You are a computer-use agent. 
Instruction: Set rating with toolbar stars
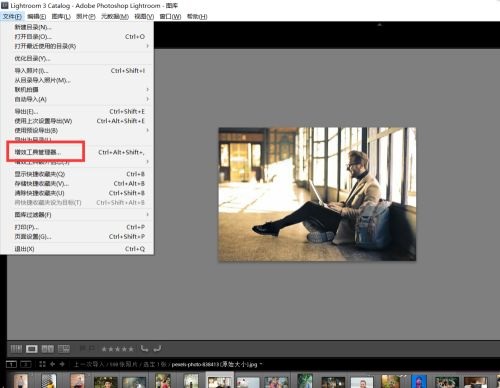(x=118, y=349)
